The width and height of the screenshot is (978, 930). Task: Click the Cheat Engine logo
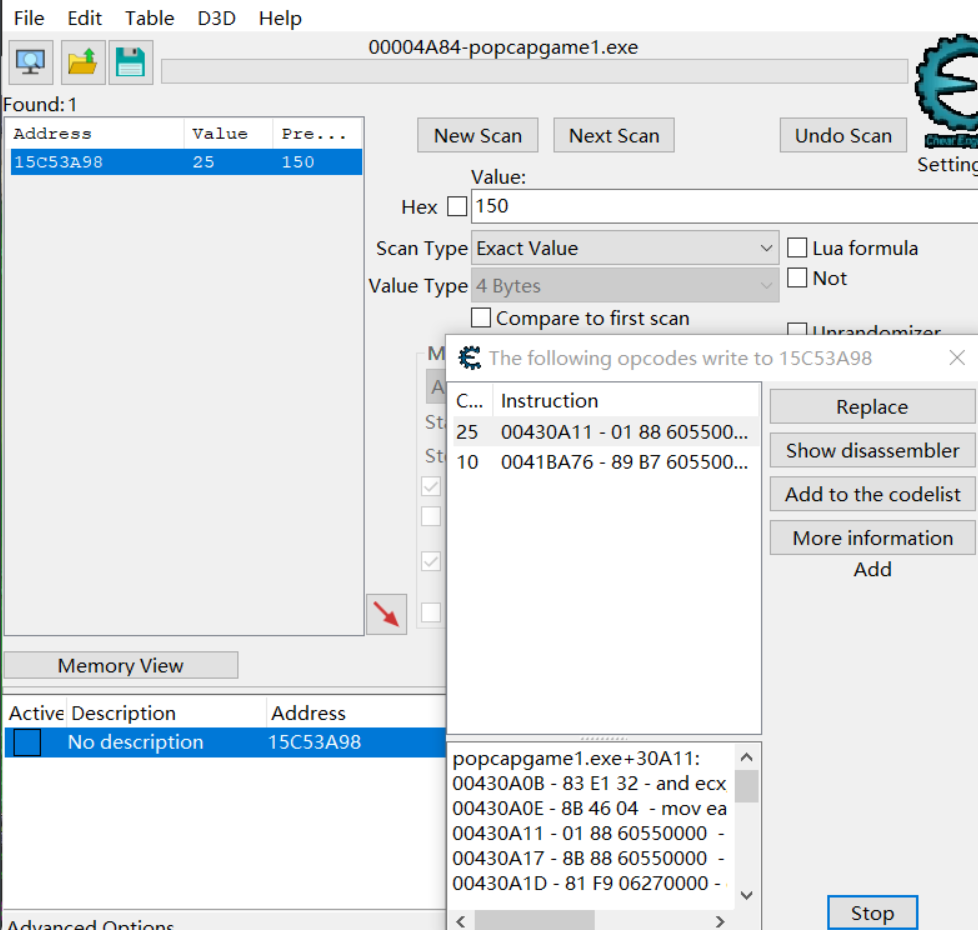coord(947,90)
